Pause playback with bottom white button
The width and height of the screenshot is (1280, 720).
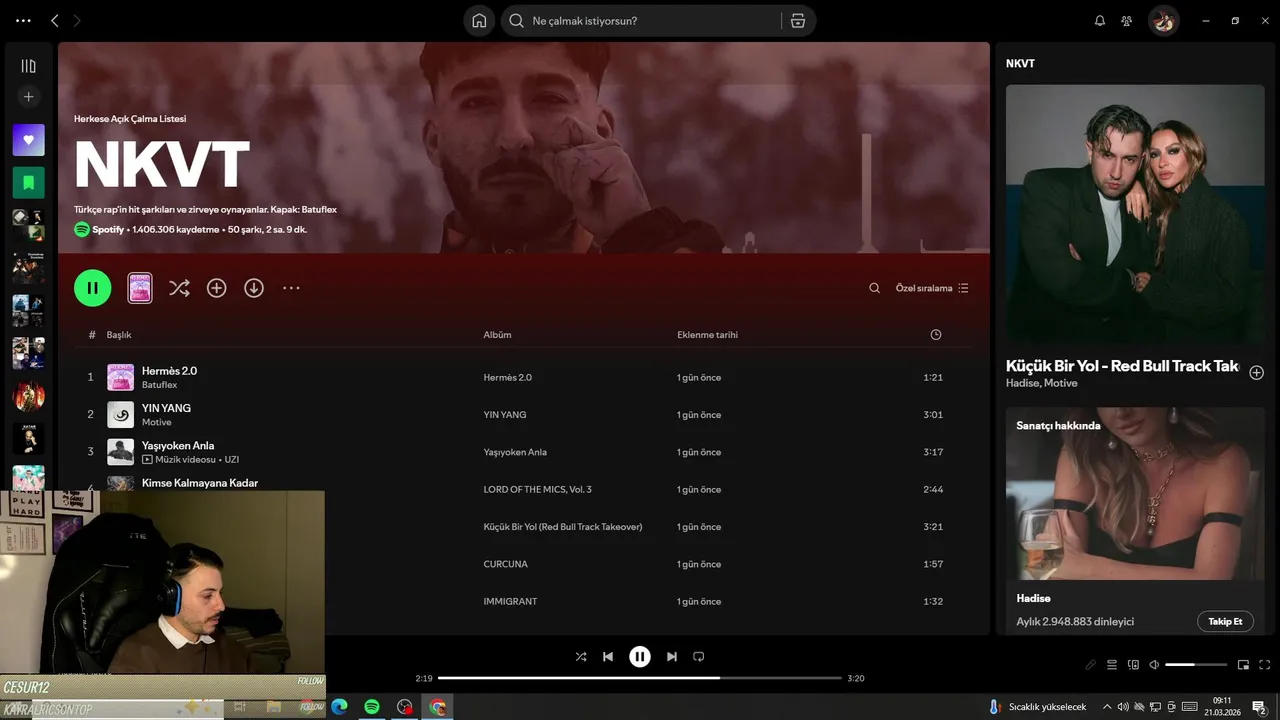pos(640,657)
